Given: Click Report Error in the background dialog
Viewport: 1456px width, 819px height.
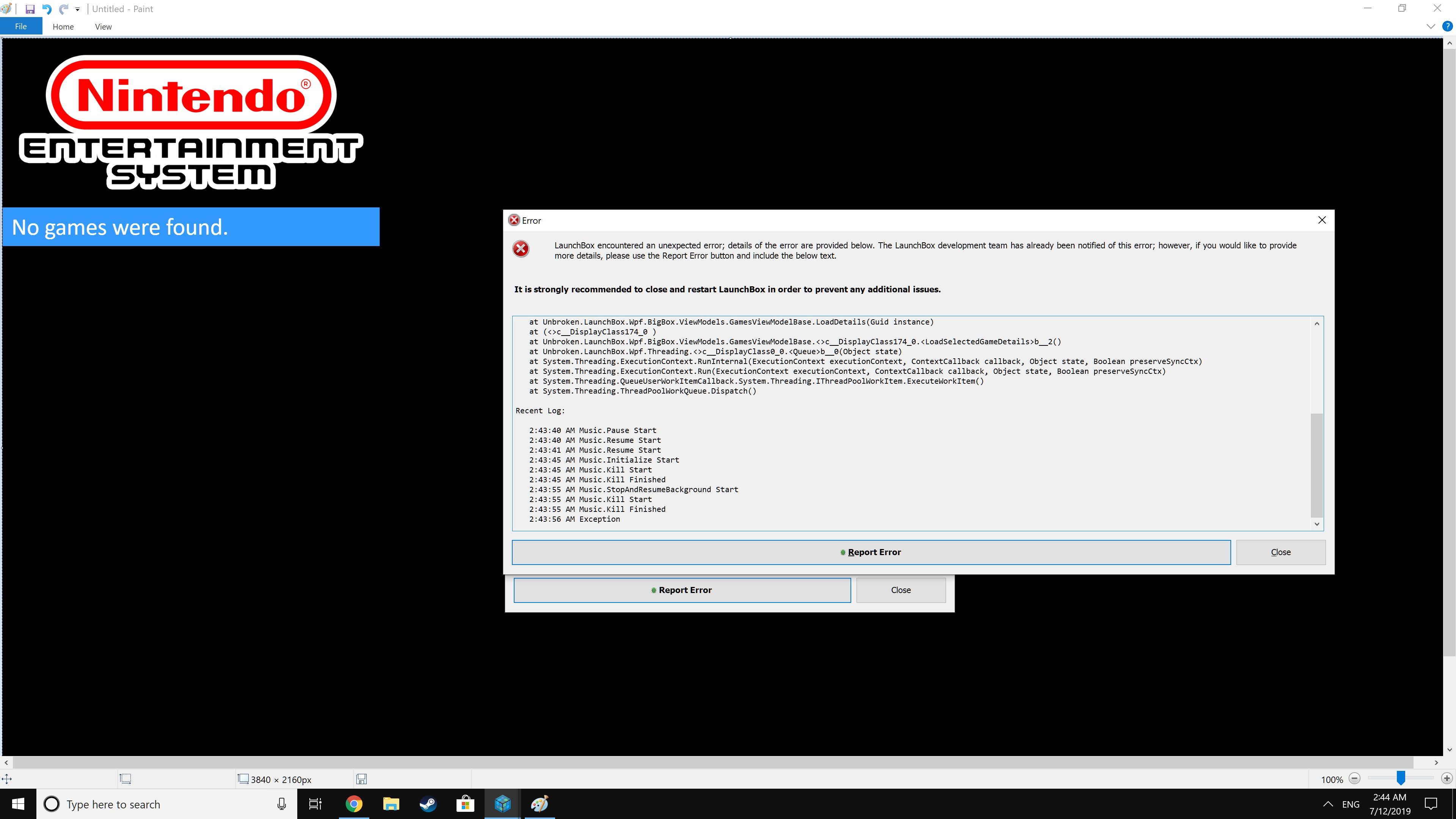Looking at the screenshot, I should [682, 590].
